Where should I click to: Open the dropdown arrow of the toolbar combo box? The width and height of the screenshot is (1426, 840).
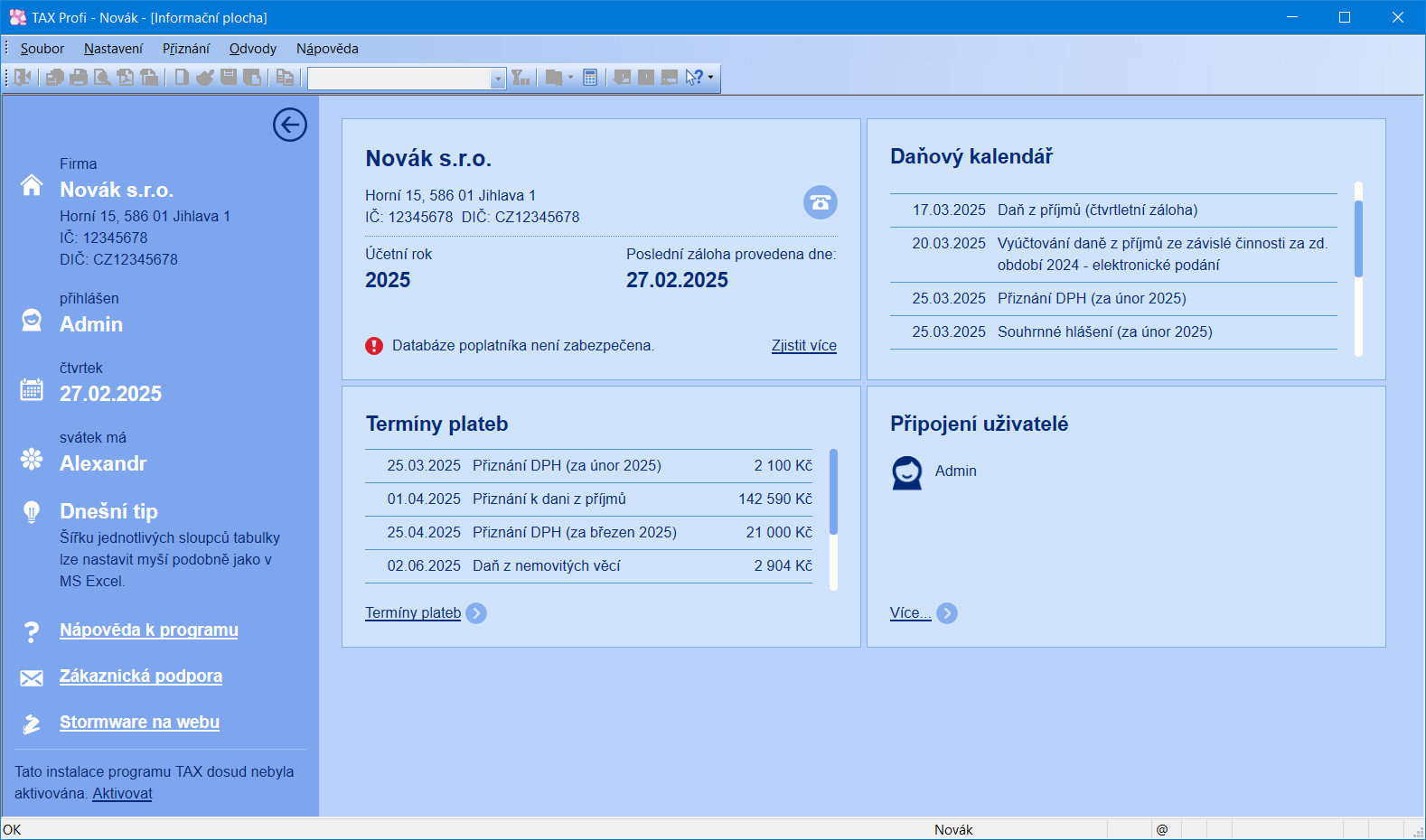pos(498,79)
